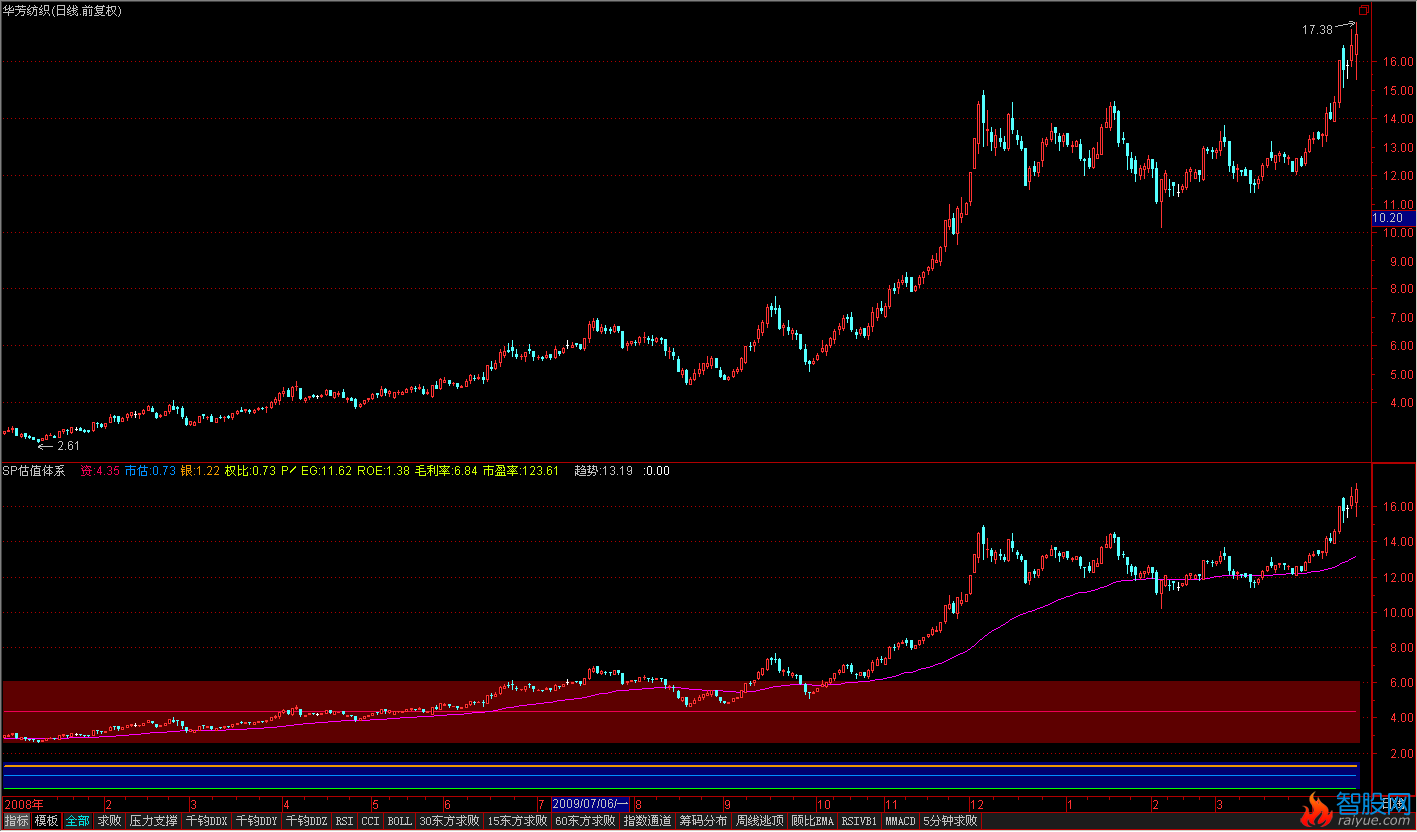Switch to 指数通道 indicator
This screenshot has height=832, width=1417.
click(x=648, y=821)
